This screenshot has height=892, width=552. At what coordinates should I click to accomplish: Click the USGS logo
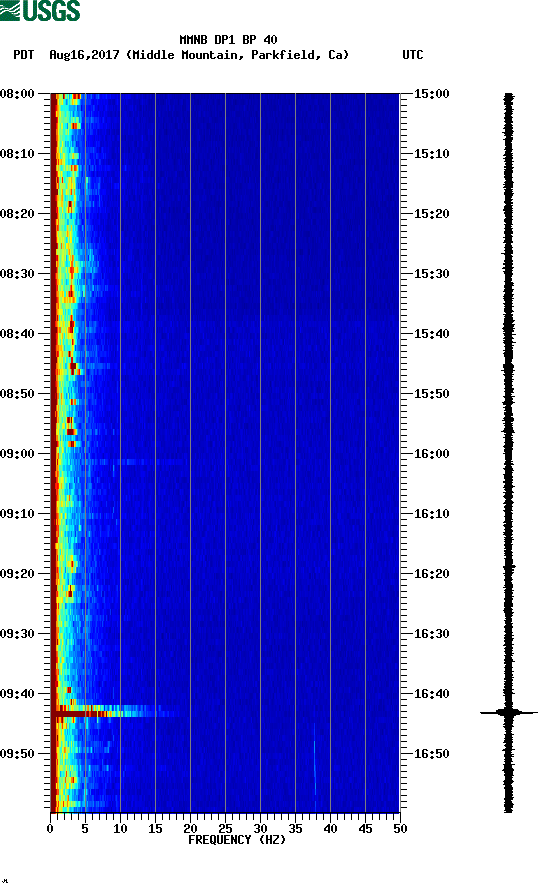coord(40,10)
